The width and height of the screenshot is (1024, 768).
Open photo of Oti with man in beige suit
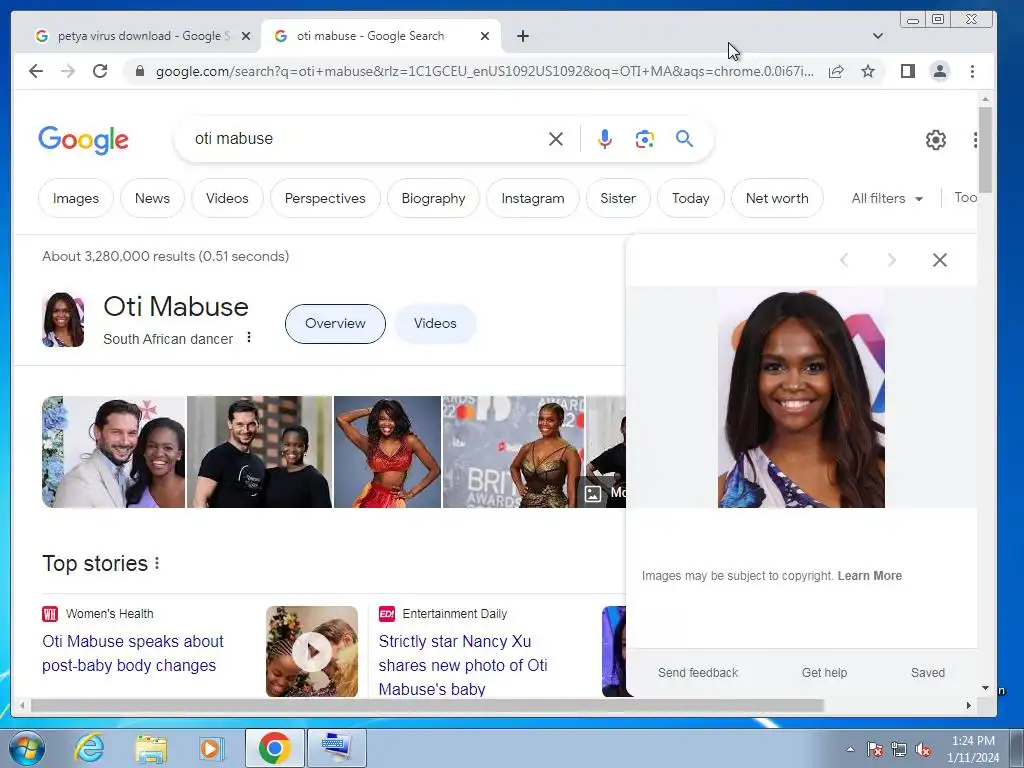pos(114,452)
